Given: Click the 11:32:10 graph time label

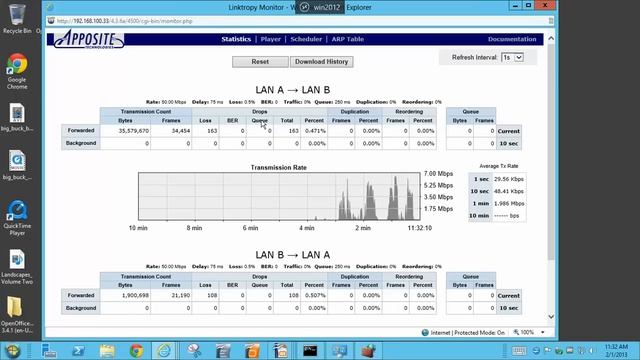Looking at the screenshot, I should 419,228.
